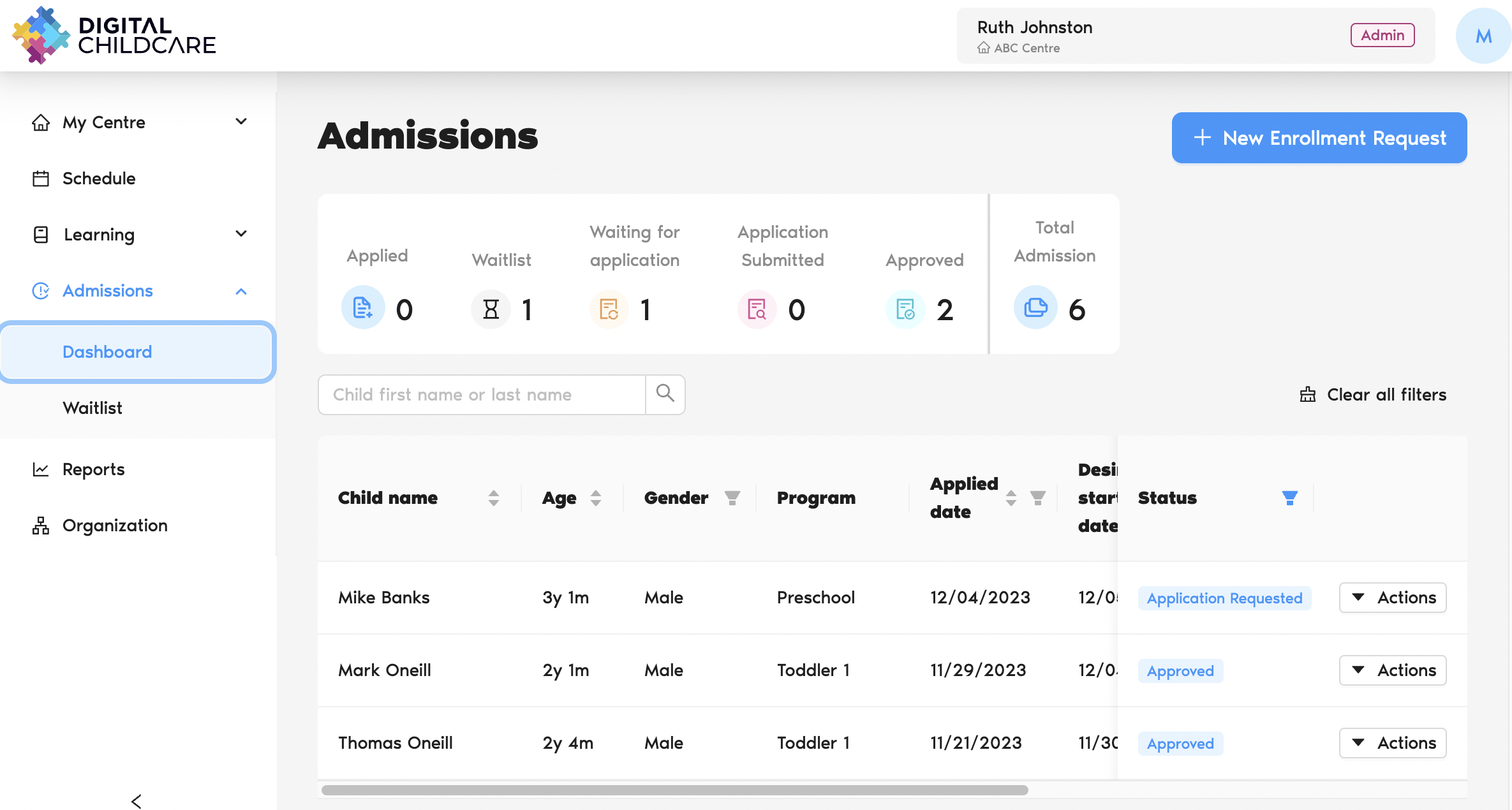
Task: Click the Total Admission stack icon
Action: pyautogui.click(x=1035, y=308)
